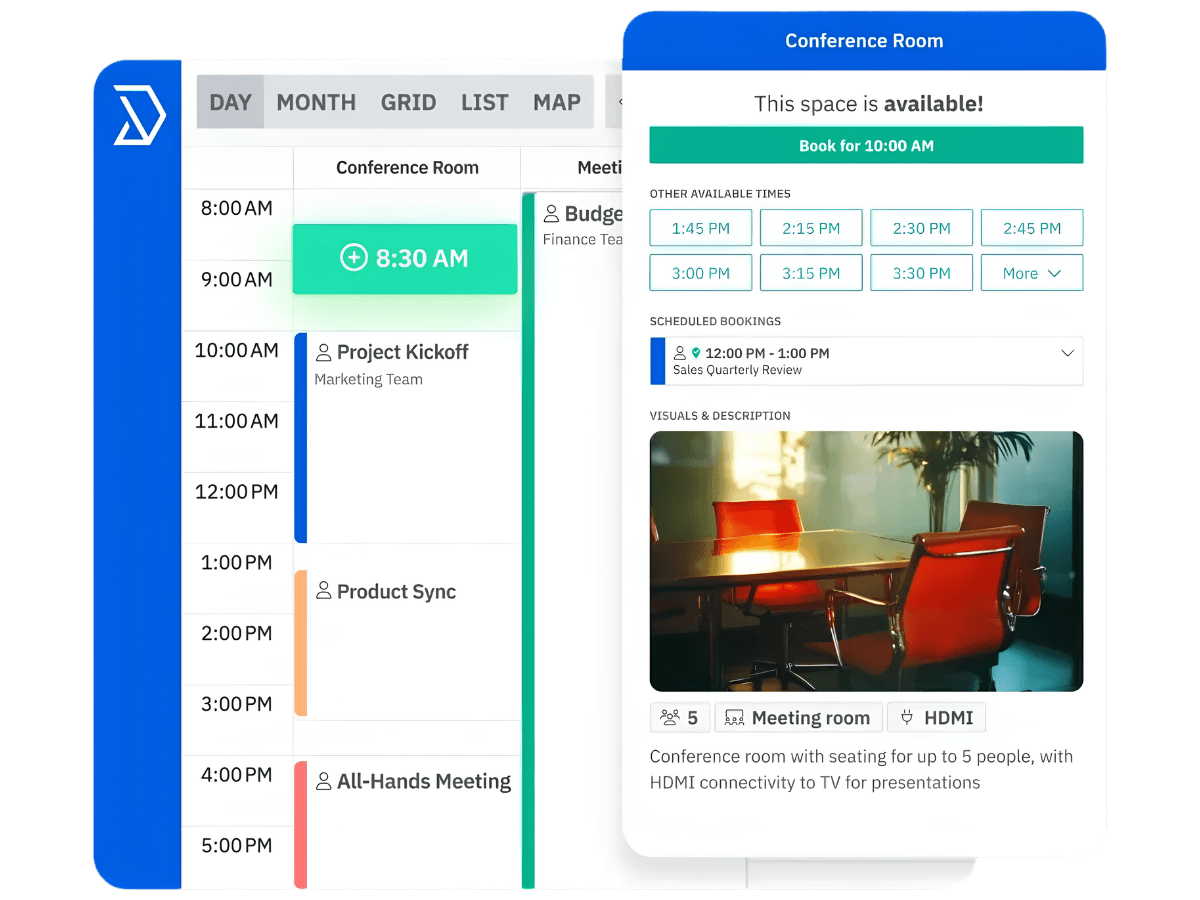Select the 2:15 PM time slot
1200x900 pixels.
(811, 228)
